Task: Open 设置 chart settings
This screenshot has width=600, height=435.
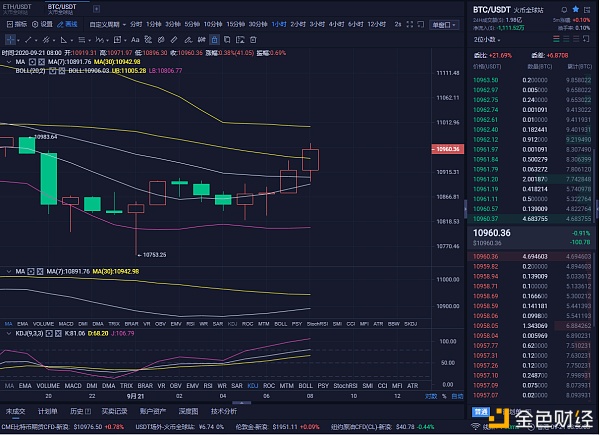Action: click(x=42, y=24)
